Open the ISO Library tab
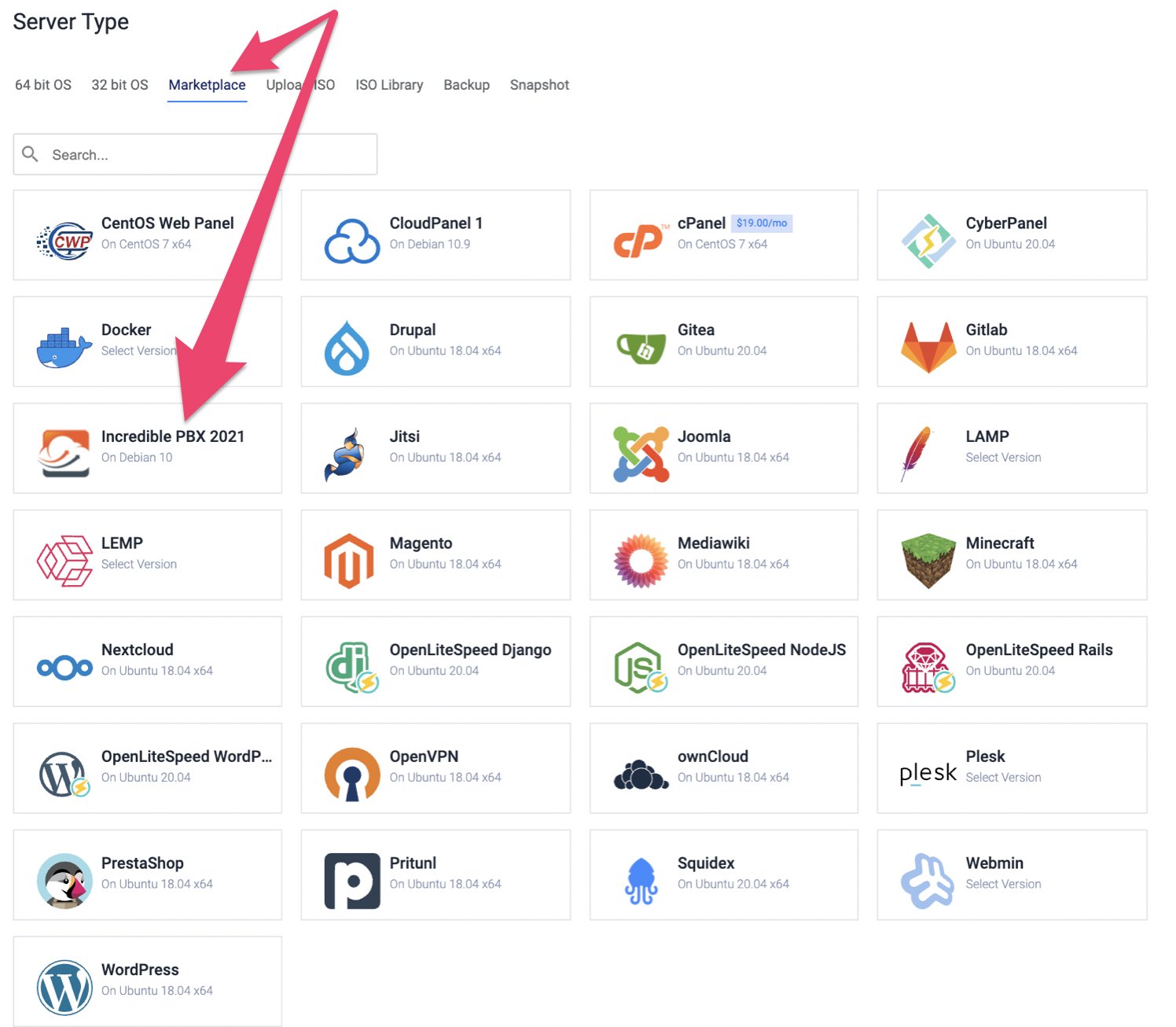This screenshot has width=1176, height=1027. [x=389, y=85]
